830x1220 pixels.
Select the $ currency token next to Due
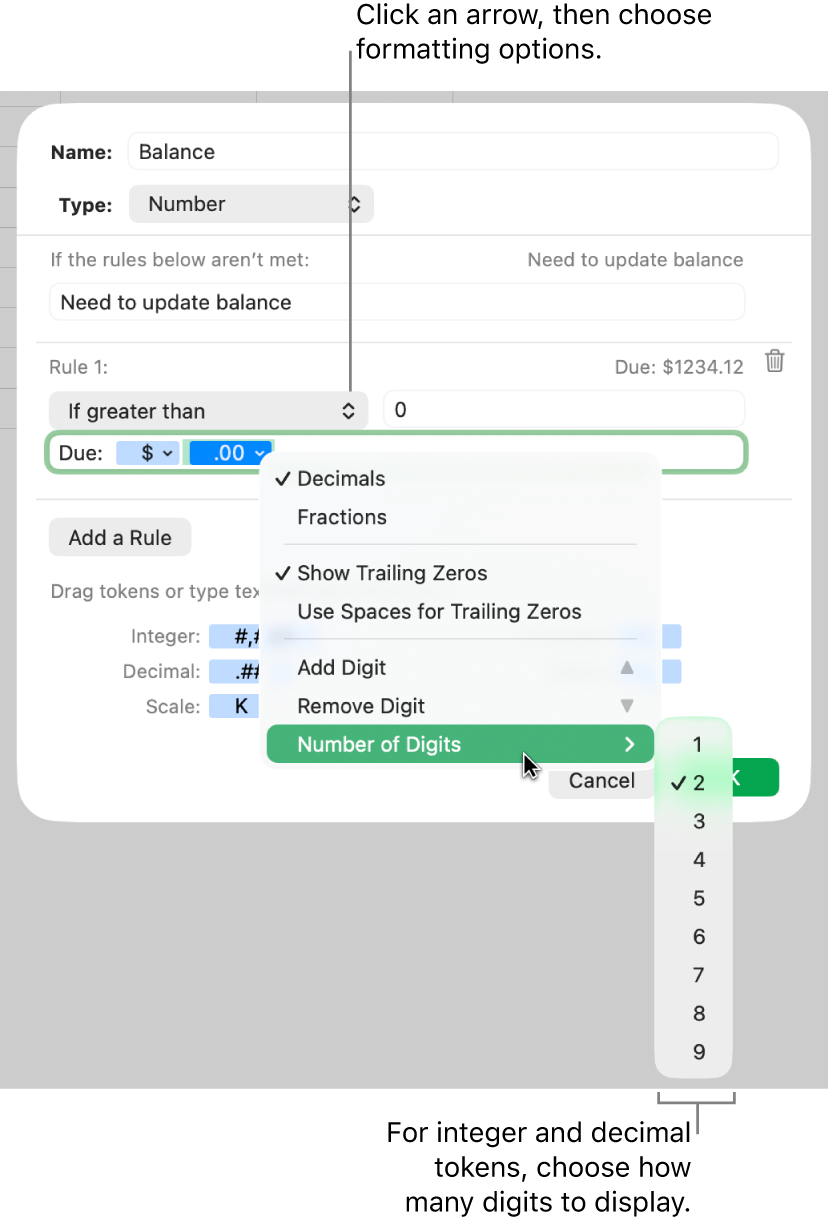pyautogui.click(x=147, y=452)
